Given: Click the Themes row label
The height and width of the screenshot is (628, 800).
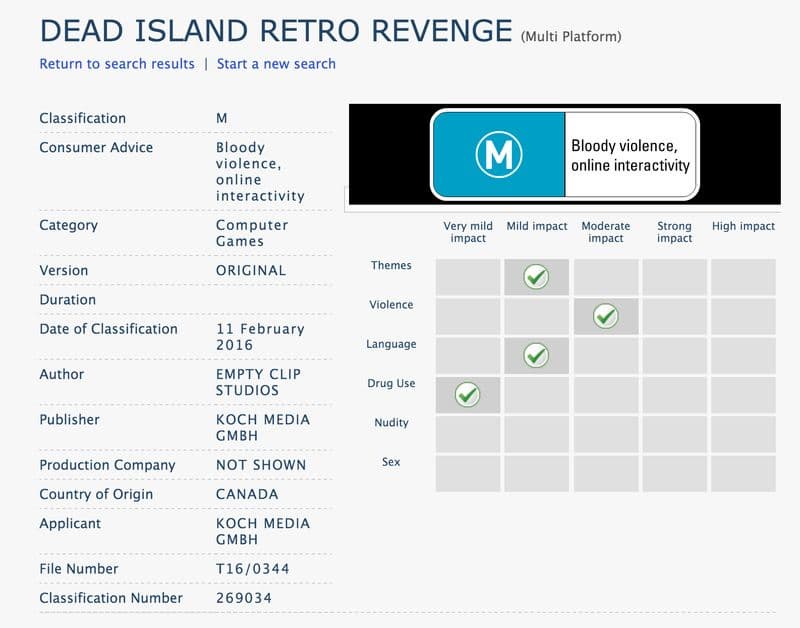Looking at the screenshot, I should click(x=391, y=265).
